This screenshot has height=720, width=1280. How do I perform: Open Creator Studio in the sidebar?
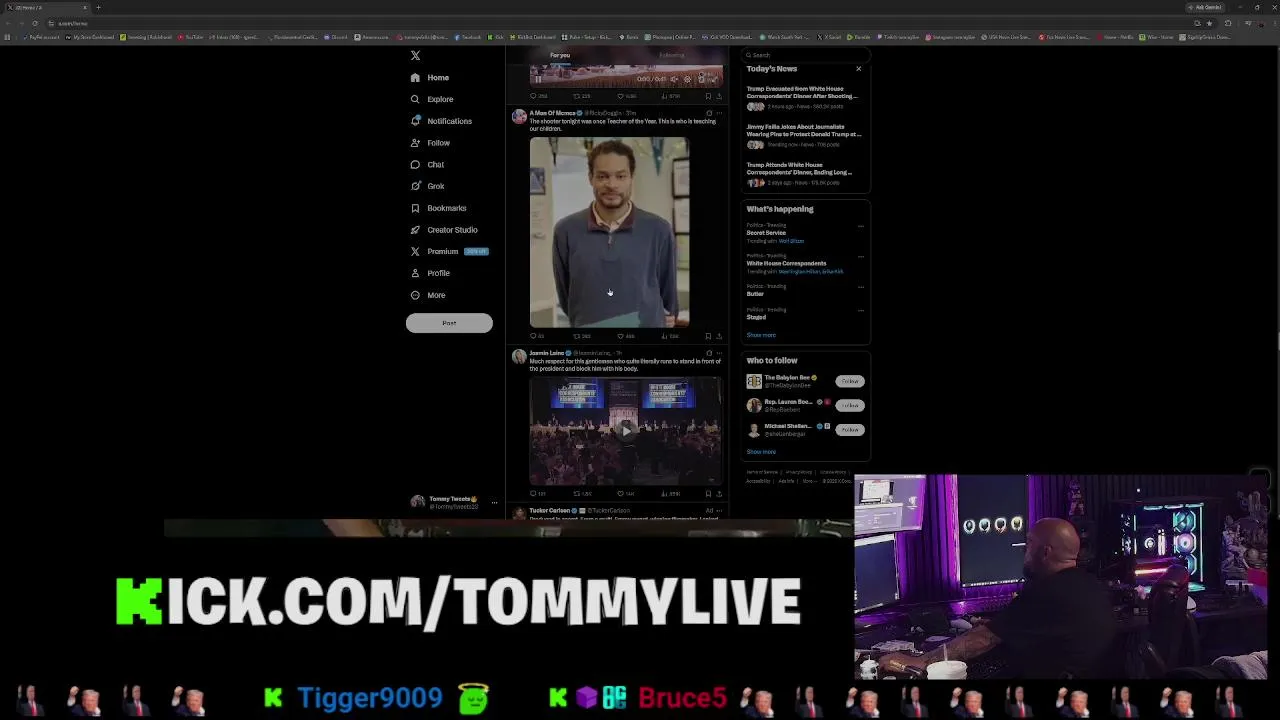click(444, 230)
